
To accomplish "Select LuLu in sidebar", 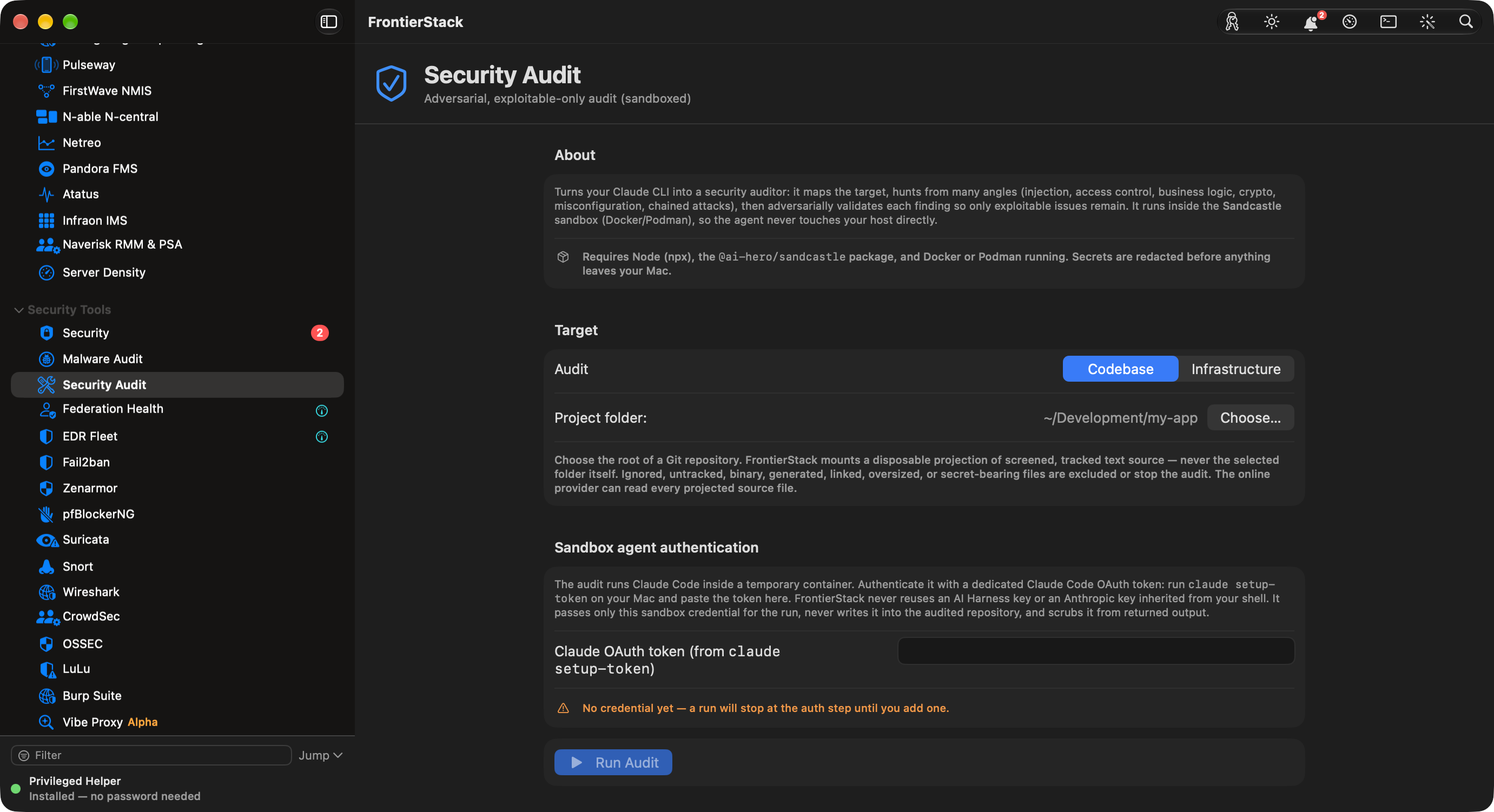I will coord(177,669).
